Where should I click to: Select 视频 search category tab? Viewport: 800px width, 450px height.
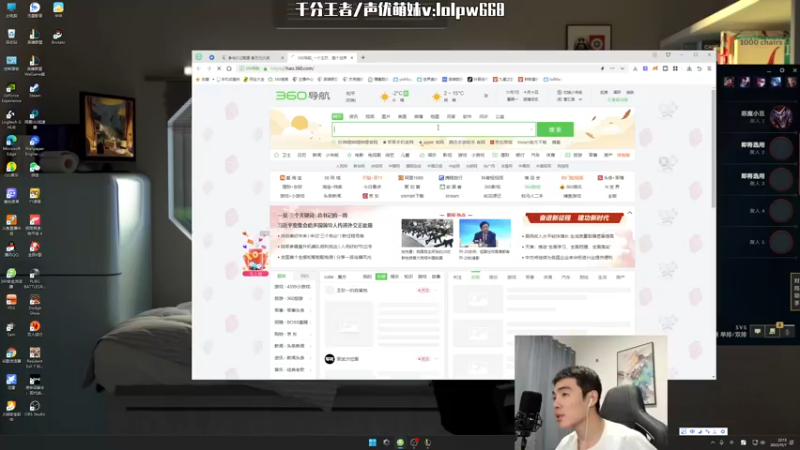point(370,117)
